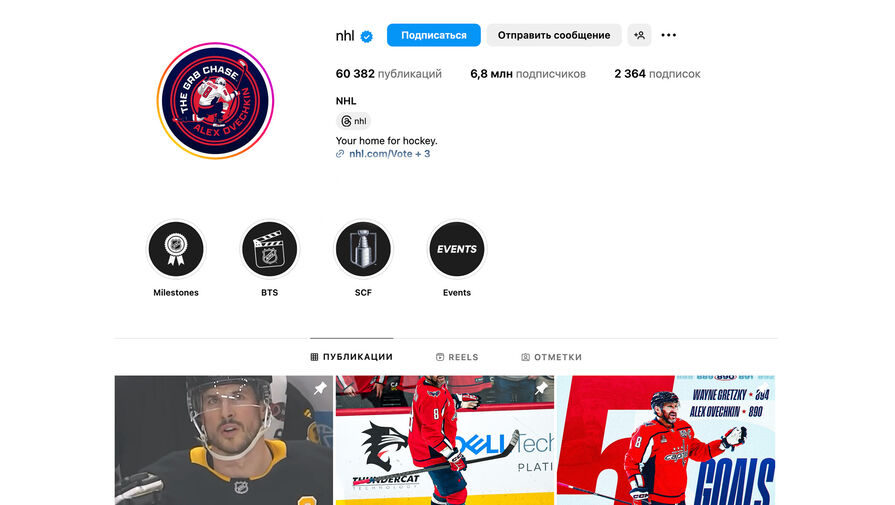Switch to the Reels tab
This screenshot has width=895, height=505.
point(457,357)
